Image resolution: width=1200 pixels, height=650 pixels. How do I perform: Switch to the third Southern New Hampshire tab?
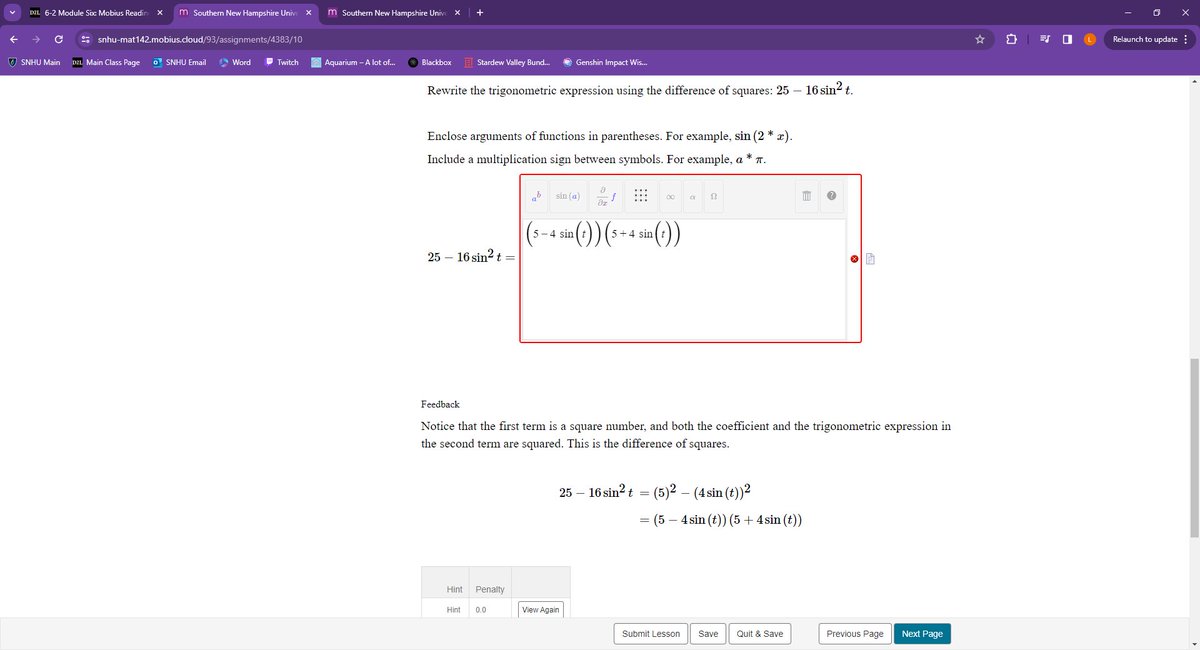395,13
